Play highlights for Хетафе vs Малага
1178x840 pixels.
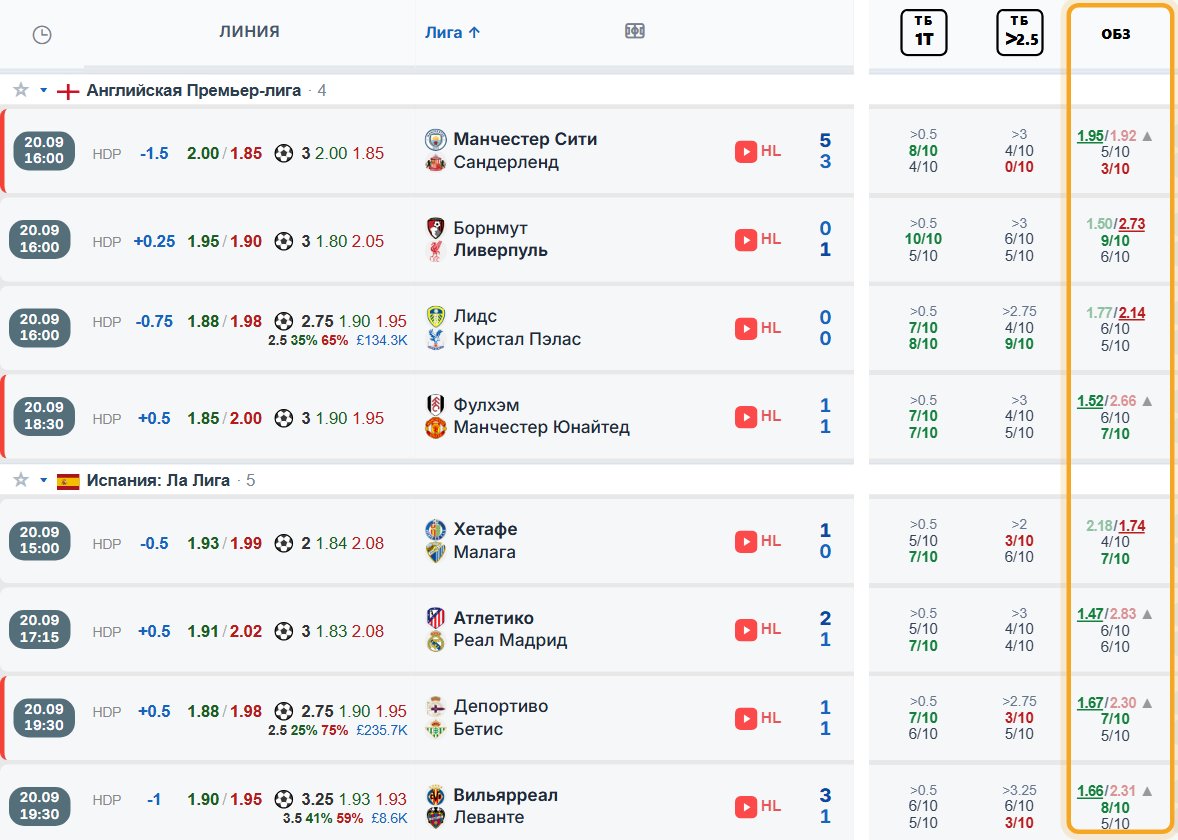pyautogui.click(x=758, y=541)
